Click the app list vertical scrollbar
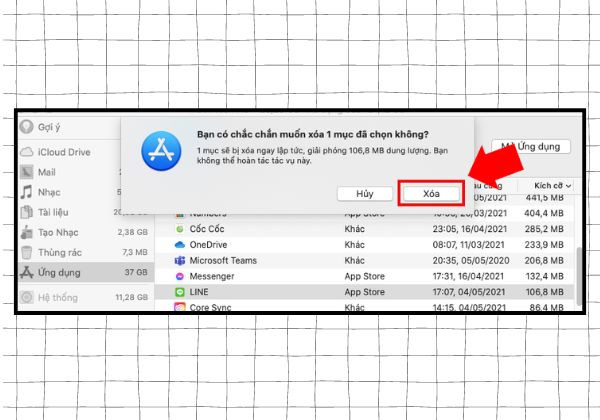Viewport: 600px width, 420px height. pos(579,275)
